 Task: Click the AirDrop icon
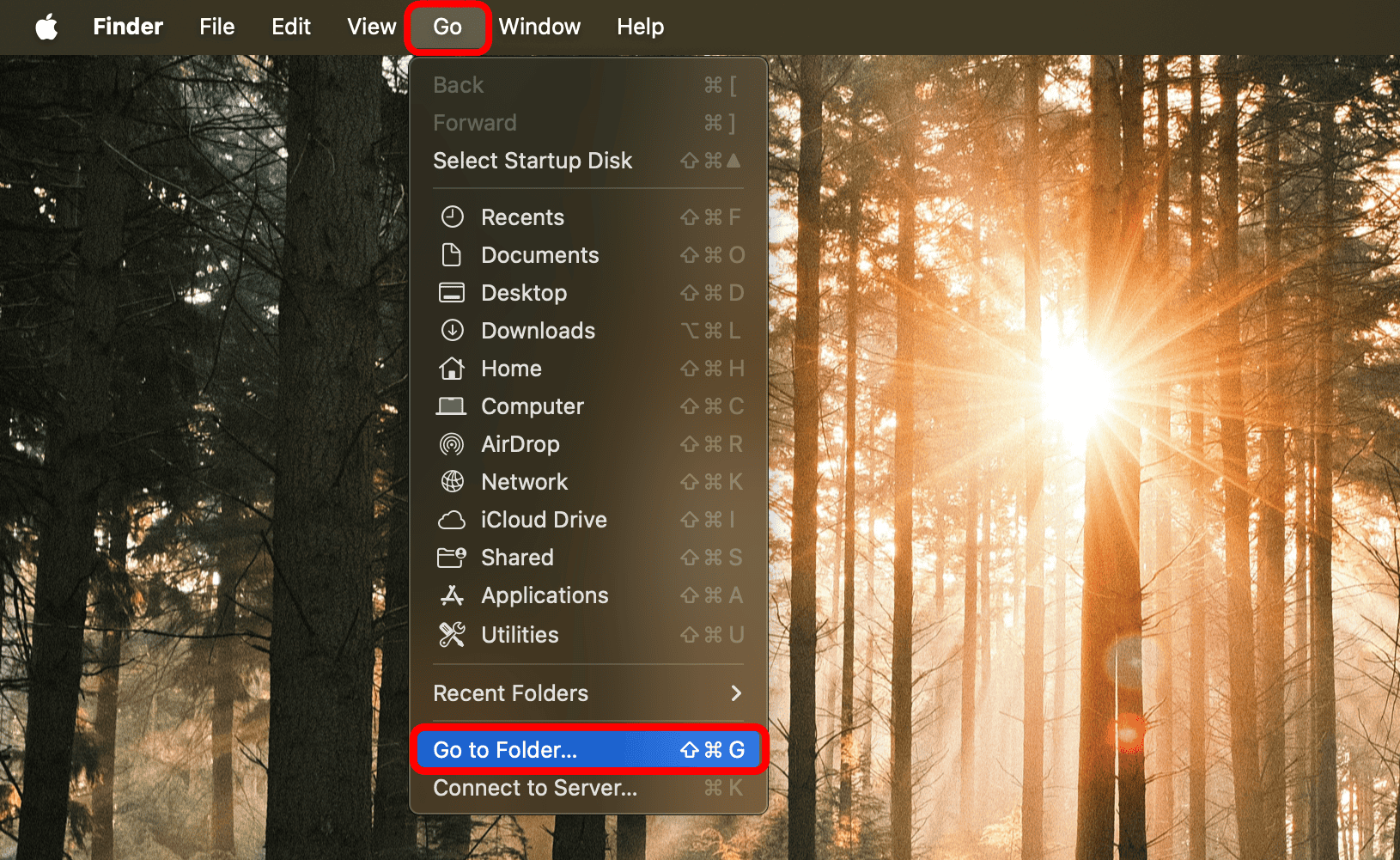452,444
